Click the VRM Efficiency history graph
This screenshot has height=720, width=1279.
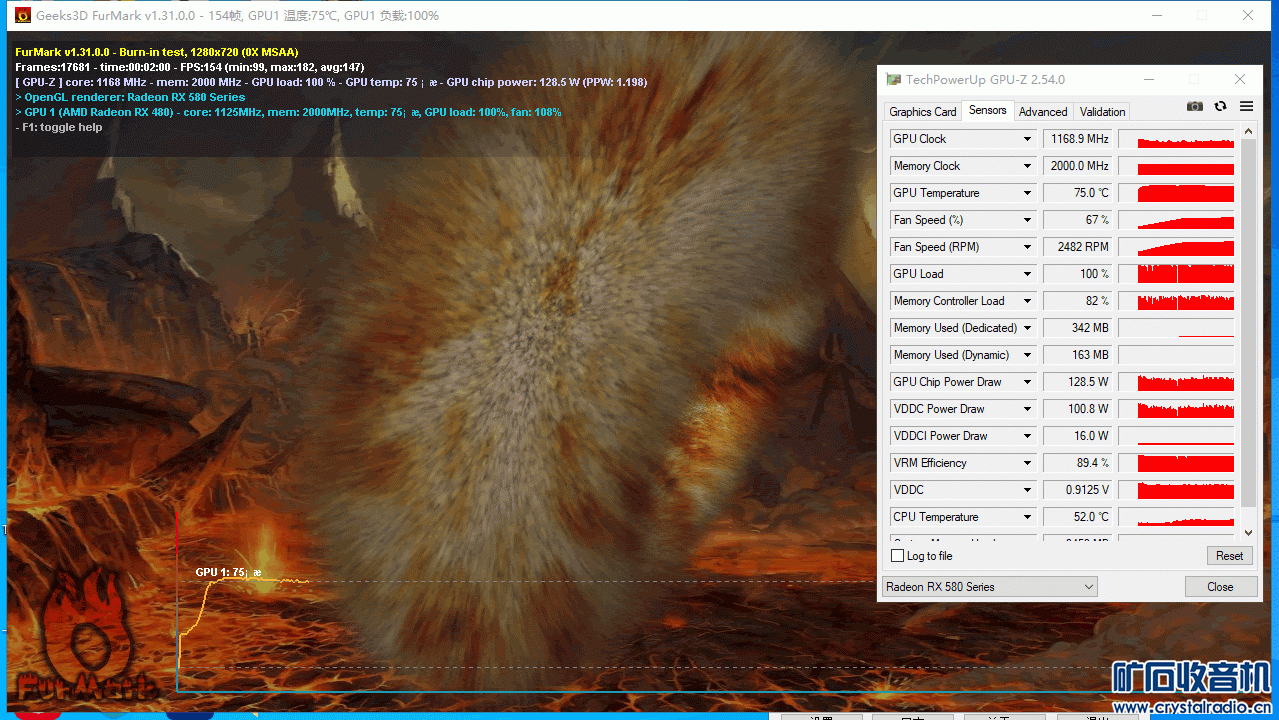click(x=1176, y=463)
